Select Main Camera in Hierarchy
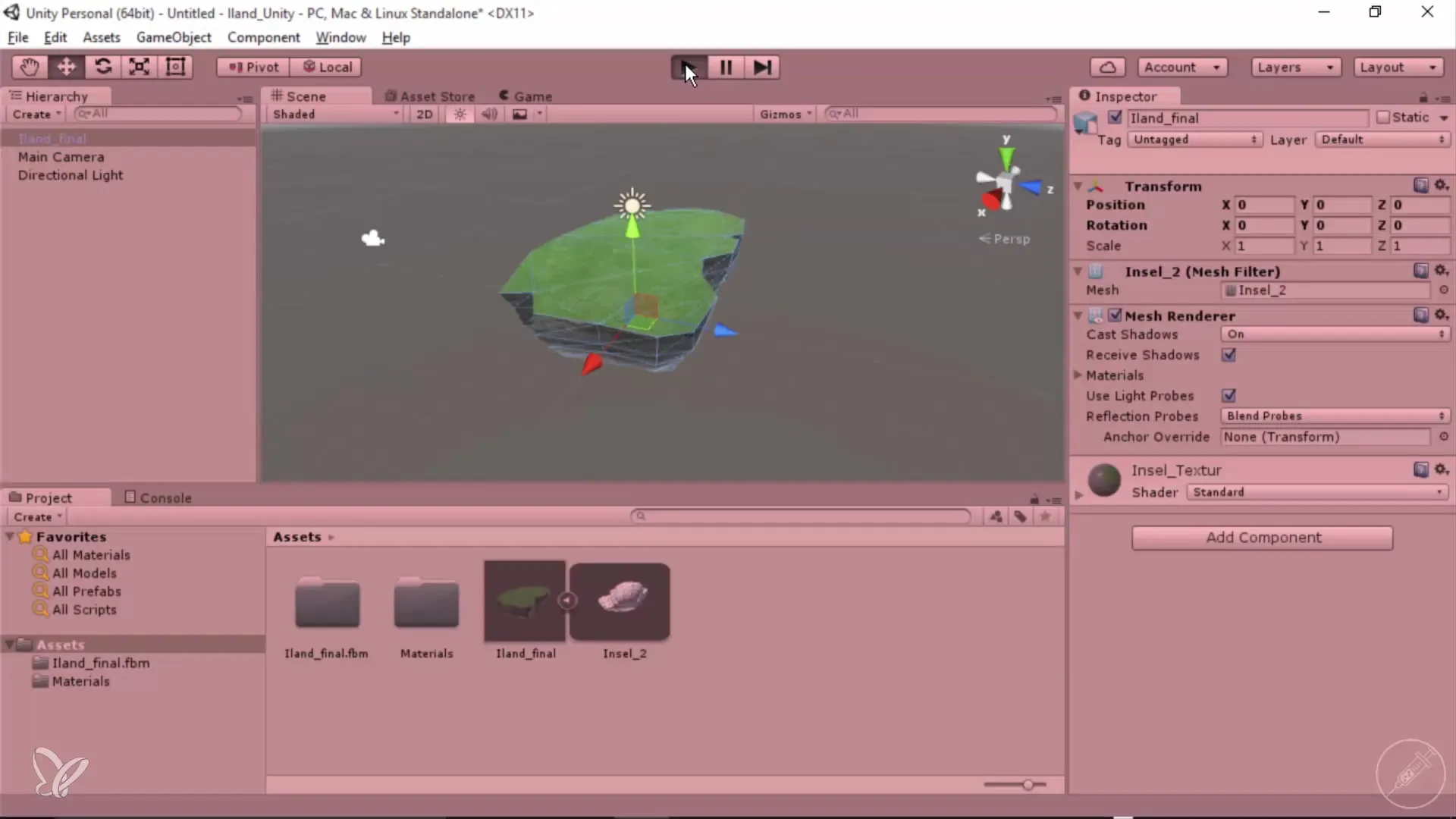 pos(61,157)
